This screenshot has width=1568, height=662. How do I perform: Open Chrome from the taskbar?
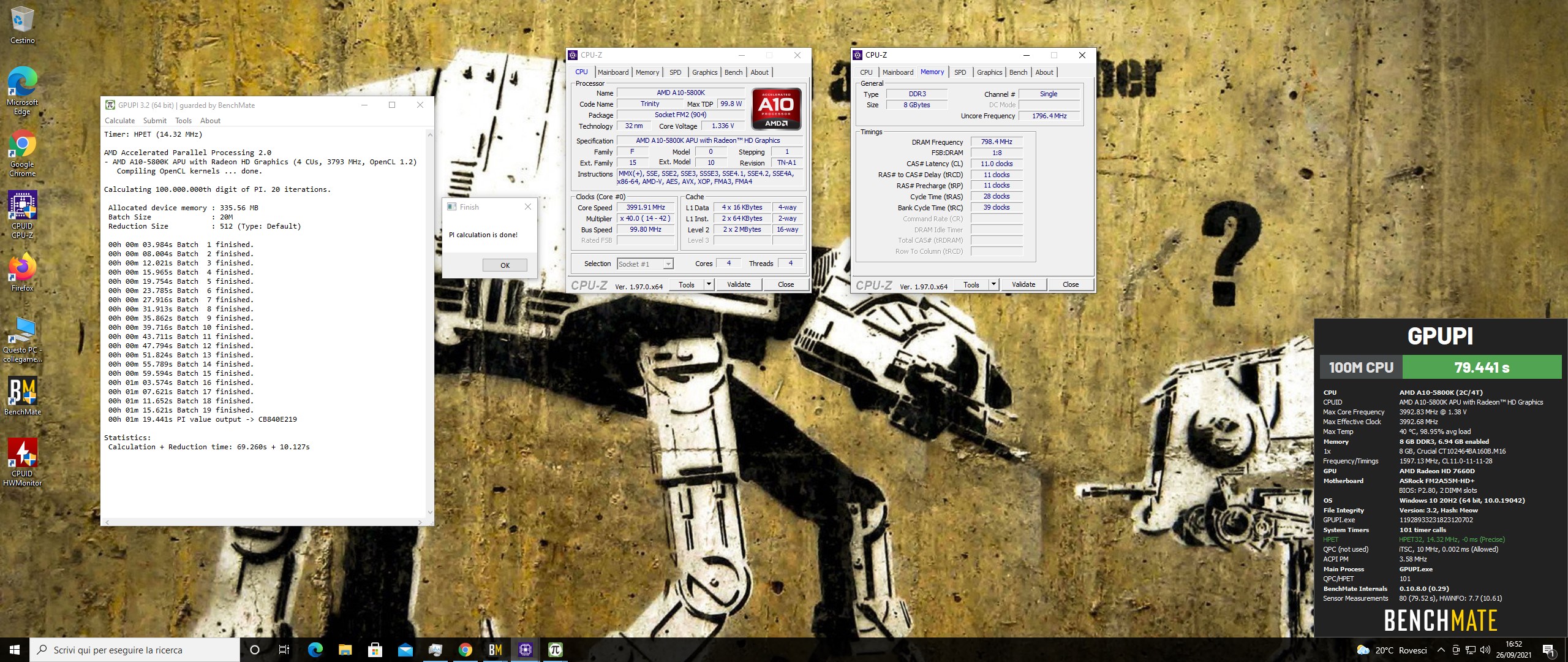(x=465, y=650)
